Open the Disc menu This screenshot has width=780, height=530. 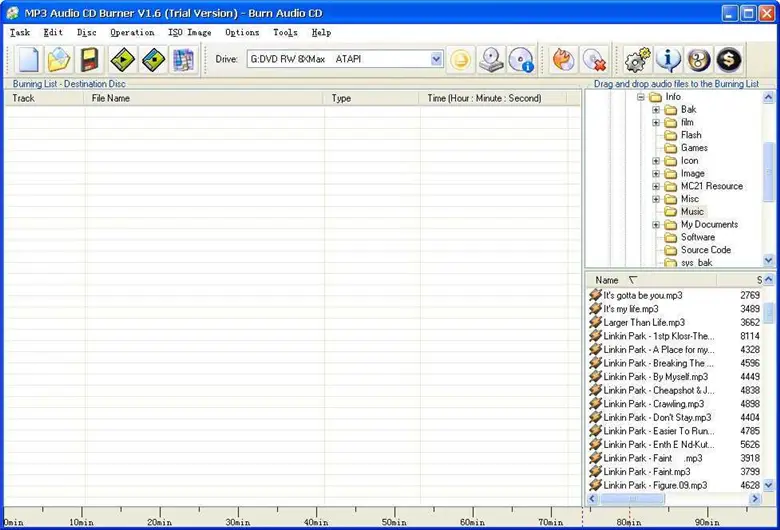[86, 32]
